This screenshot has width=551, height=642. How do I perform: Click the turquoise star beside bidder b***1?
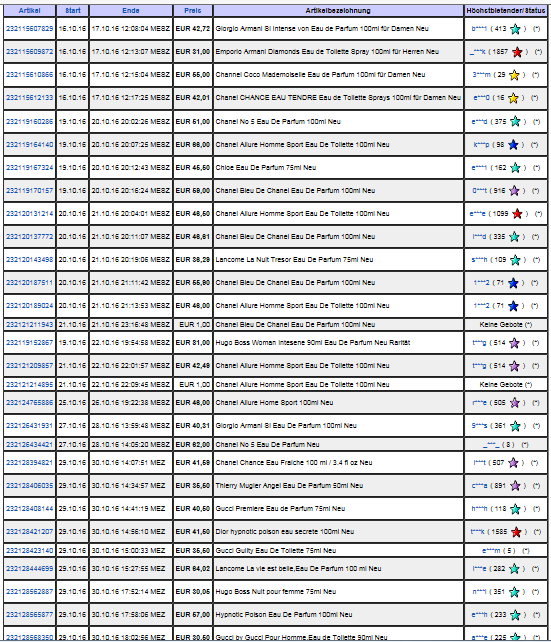515,29
